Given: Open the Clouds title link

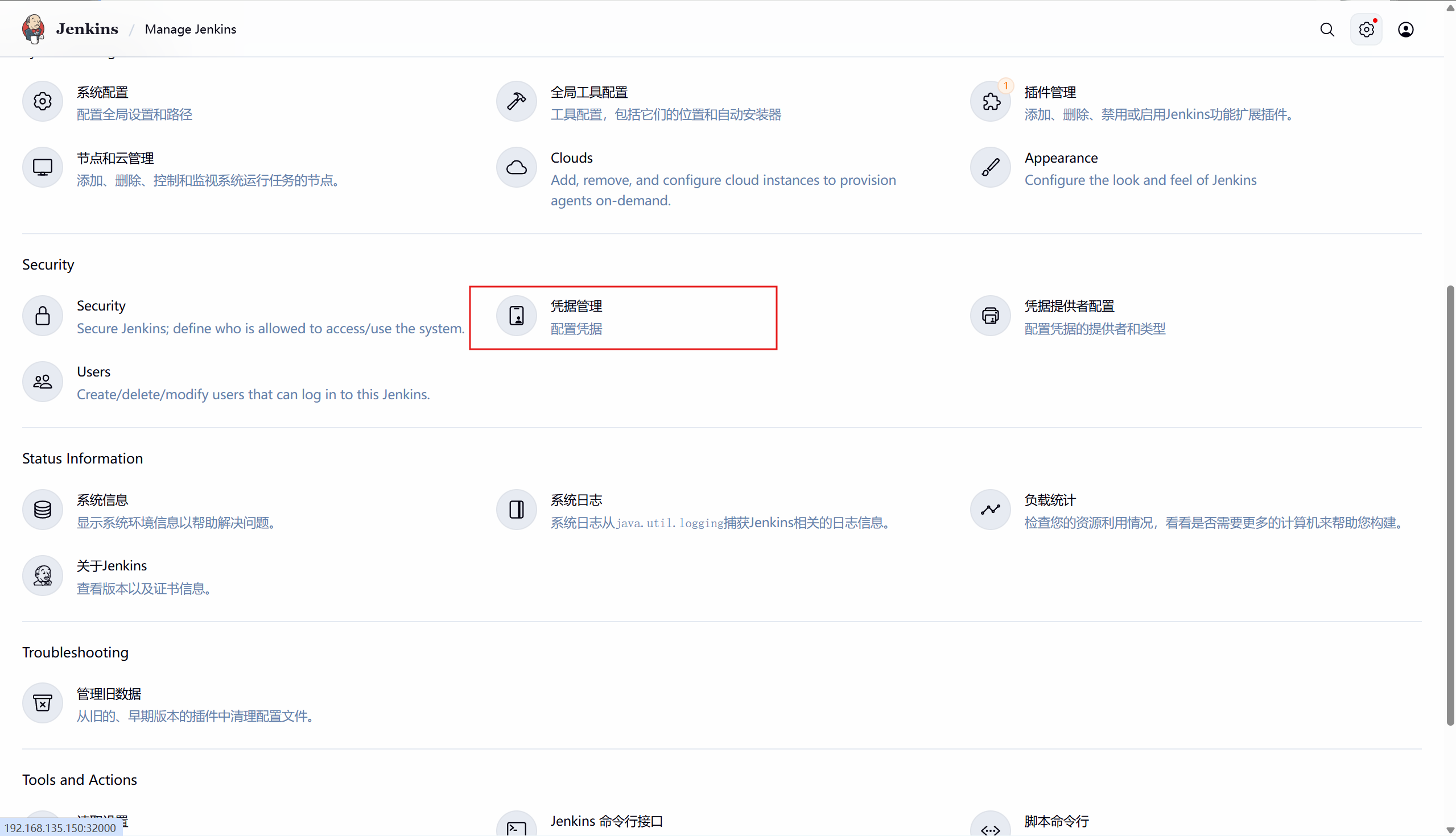Looking at the screenshot, I should [x=571, y=158].
